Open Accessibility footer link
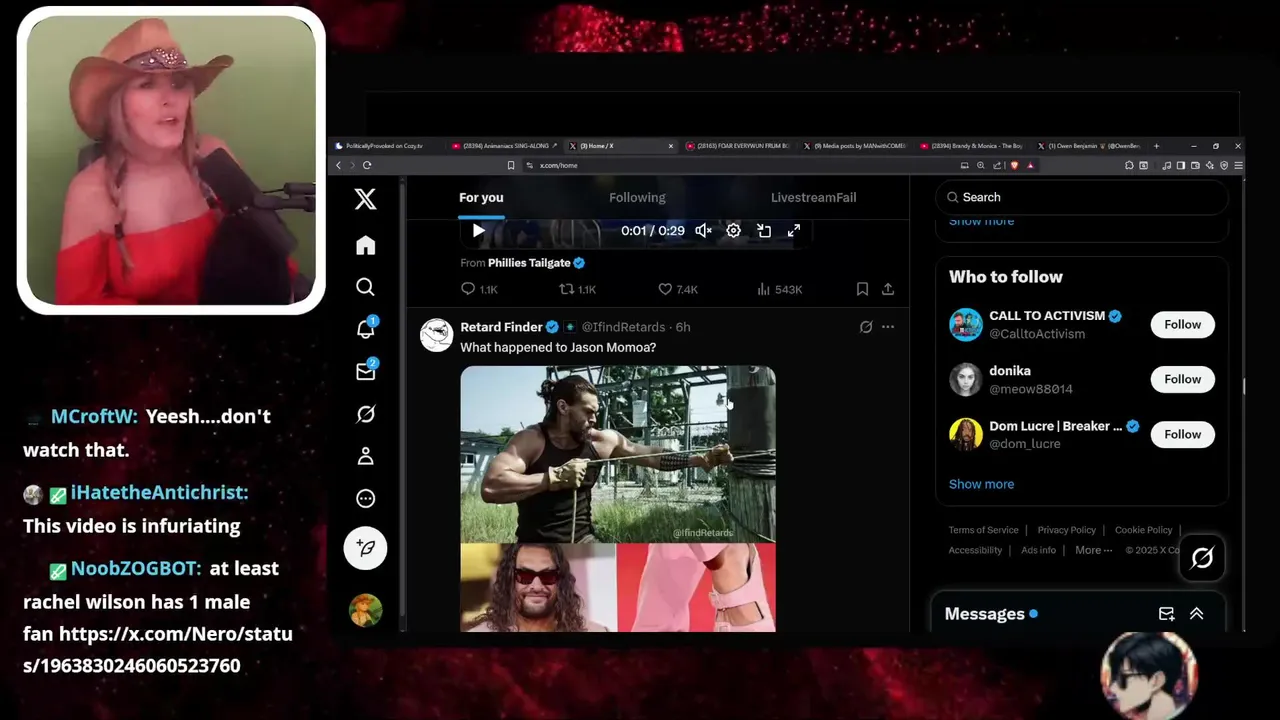 coord(975,550)
